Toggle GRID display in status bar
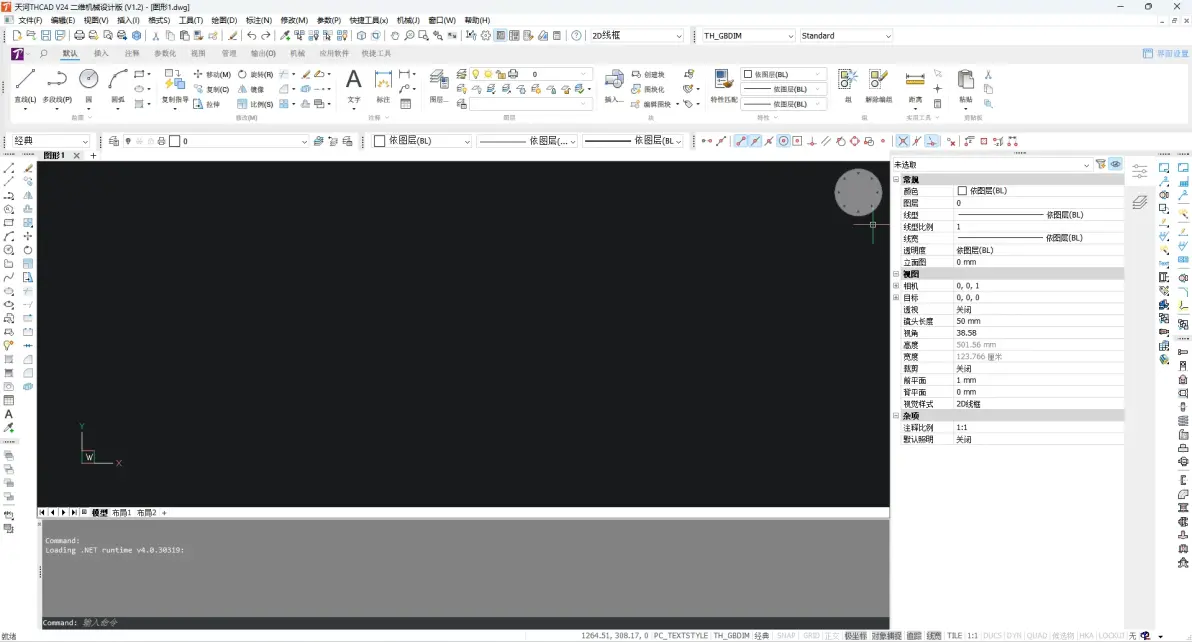Screen dimensions: 1192x642 811,636
